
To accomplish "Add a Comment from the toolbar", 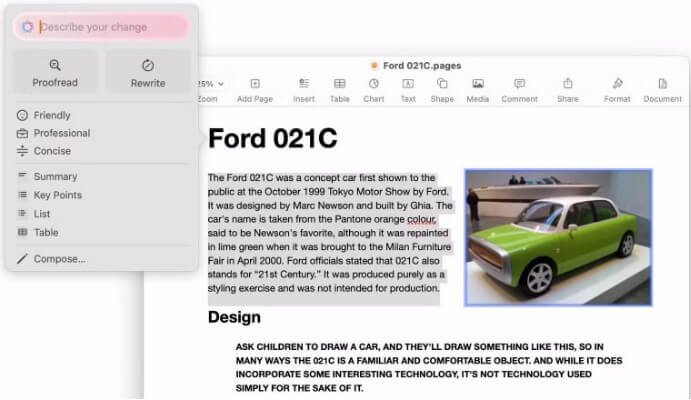I will pyautogui.click(x=520, y=84).
